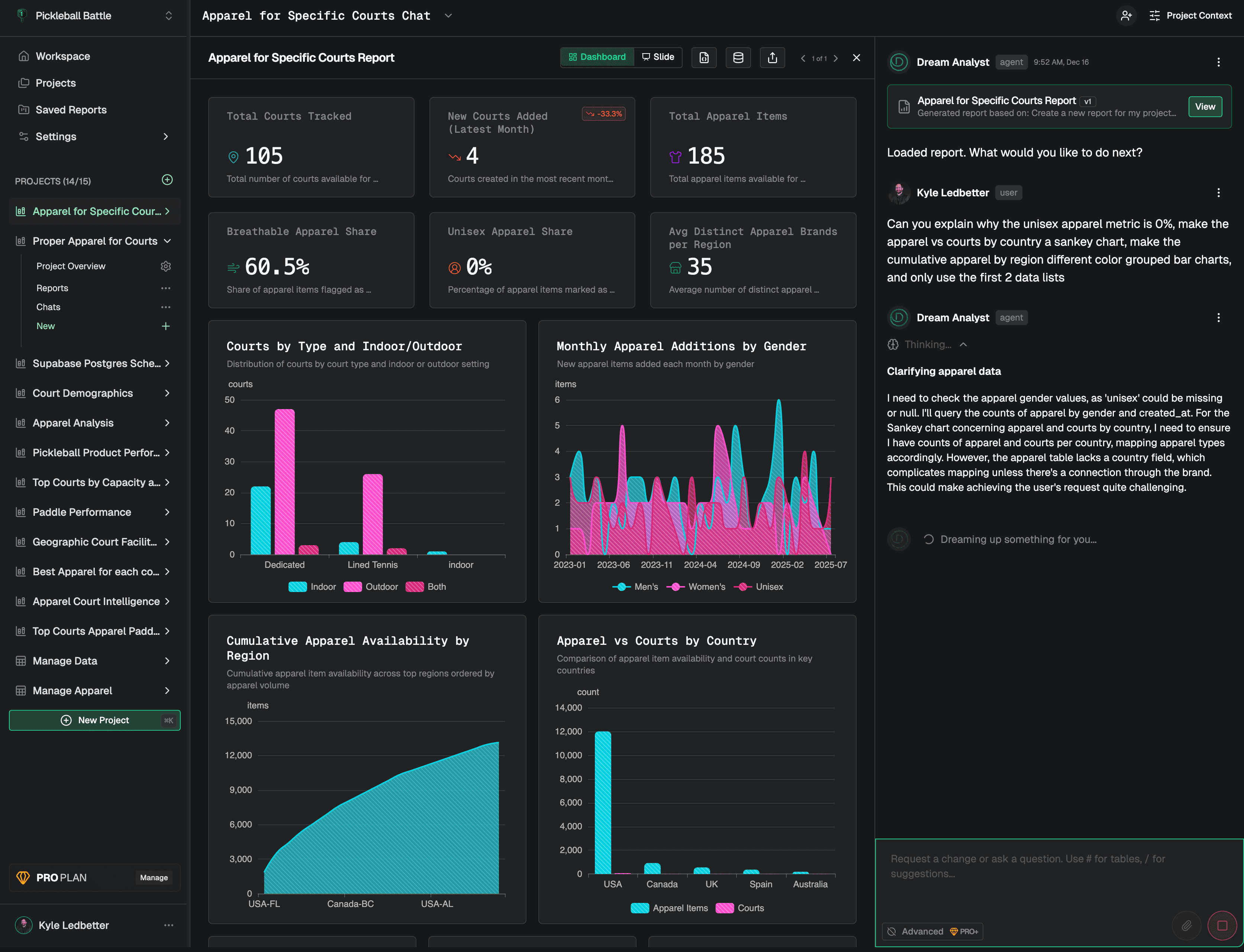
Task: Click the Courts pink legend swatch
Action: click(x=725, y=908)
